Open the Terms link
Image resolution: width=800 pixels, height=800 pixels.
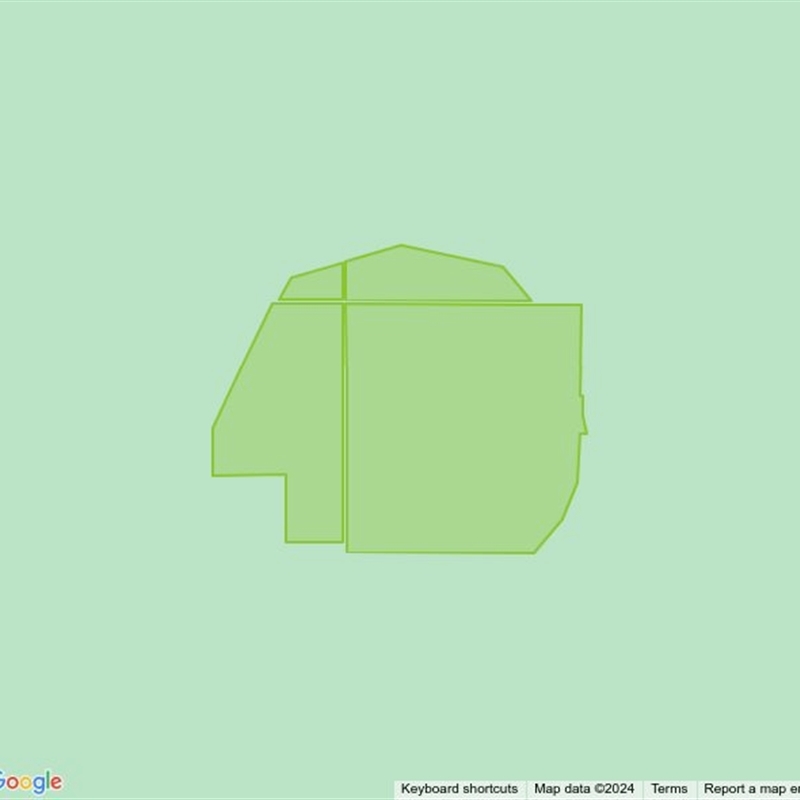pos(669,789)
